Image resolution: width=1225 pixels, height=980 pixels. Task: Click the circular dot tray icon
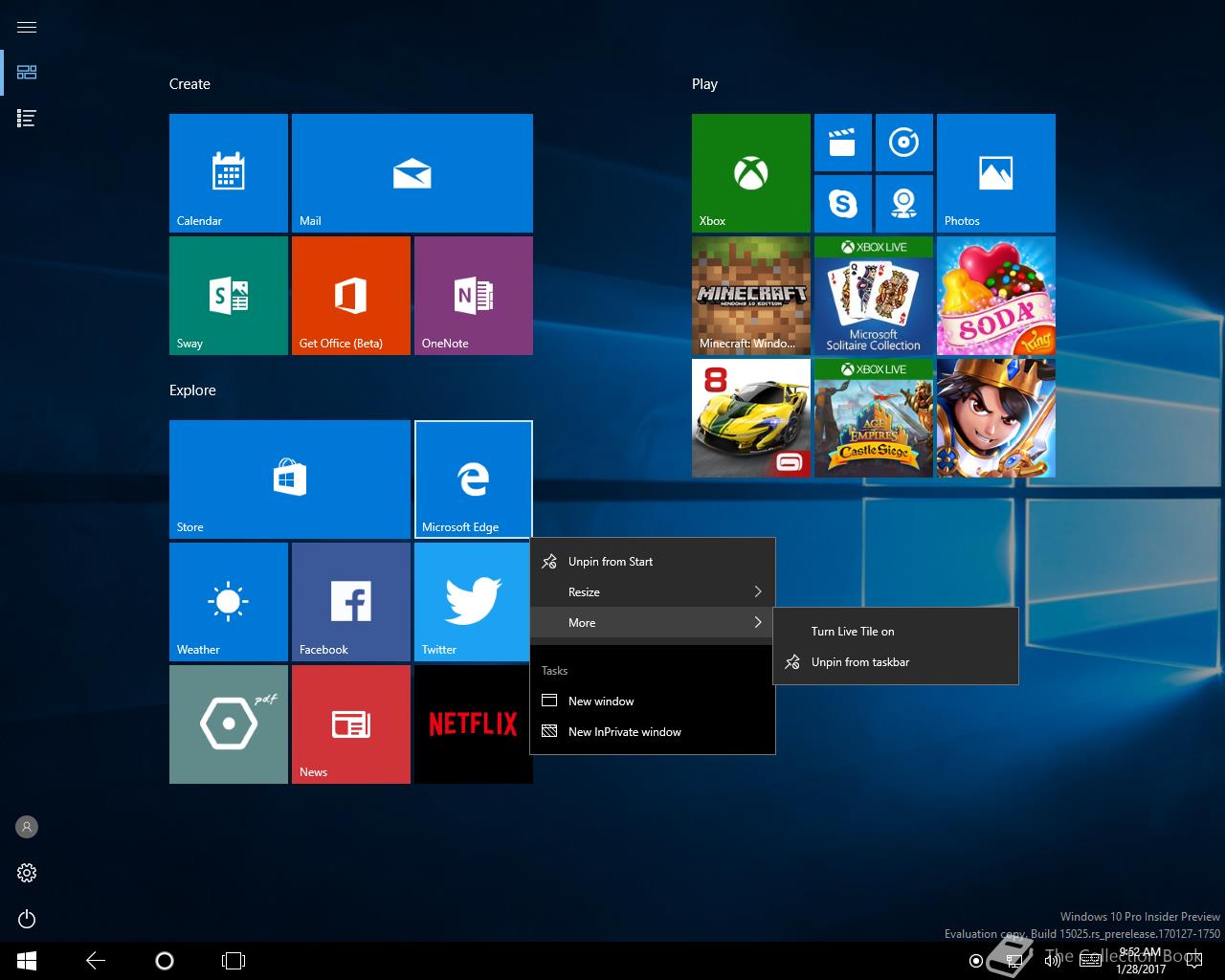click(976, 961)
